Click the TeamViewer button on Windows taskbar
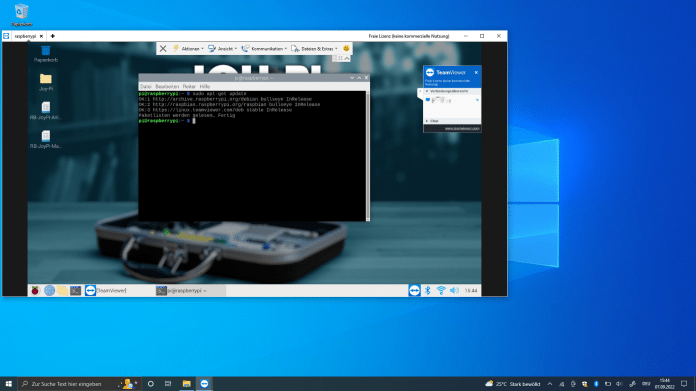Screen dimensions: 696x391 (x=204, y=384)
